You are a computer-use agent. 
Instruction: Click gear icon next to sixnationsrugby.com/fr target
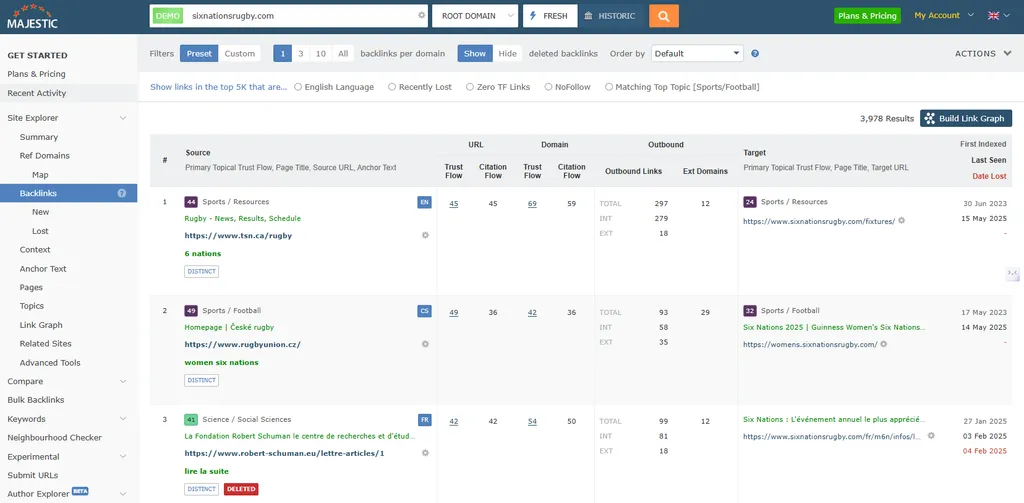931,436
